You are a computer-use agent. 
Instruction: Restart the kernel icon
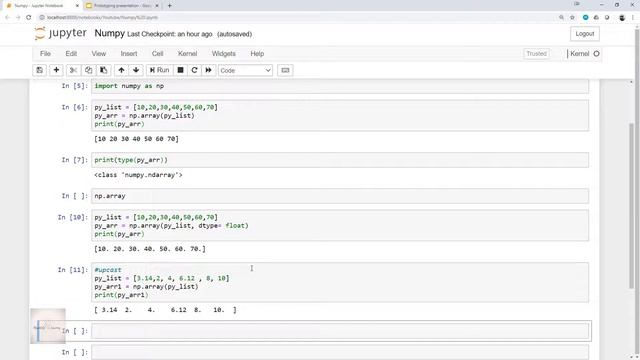(x=194, y=70)
